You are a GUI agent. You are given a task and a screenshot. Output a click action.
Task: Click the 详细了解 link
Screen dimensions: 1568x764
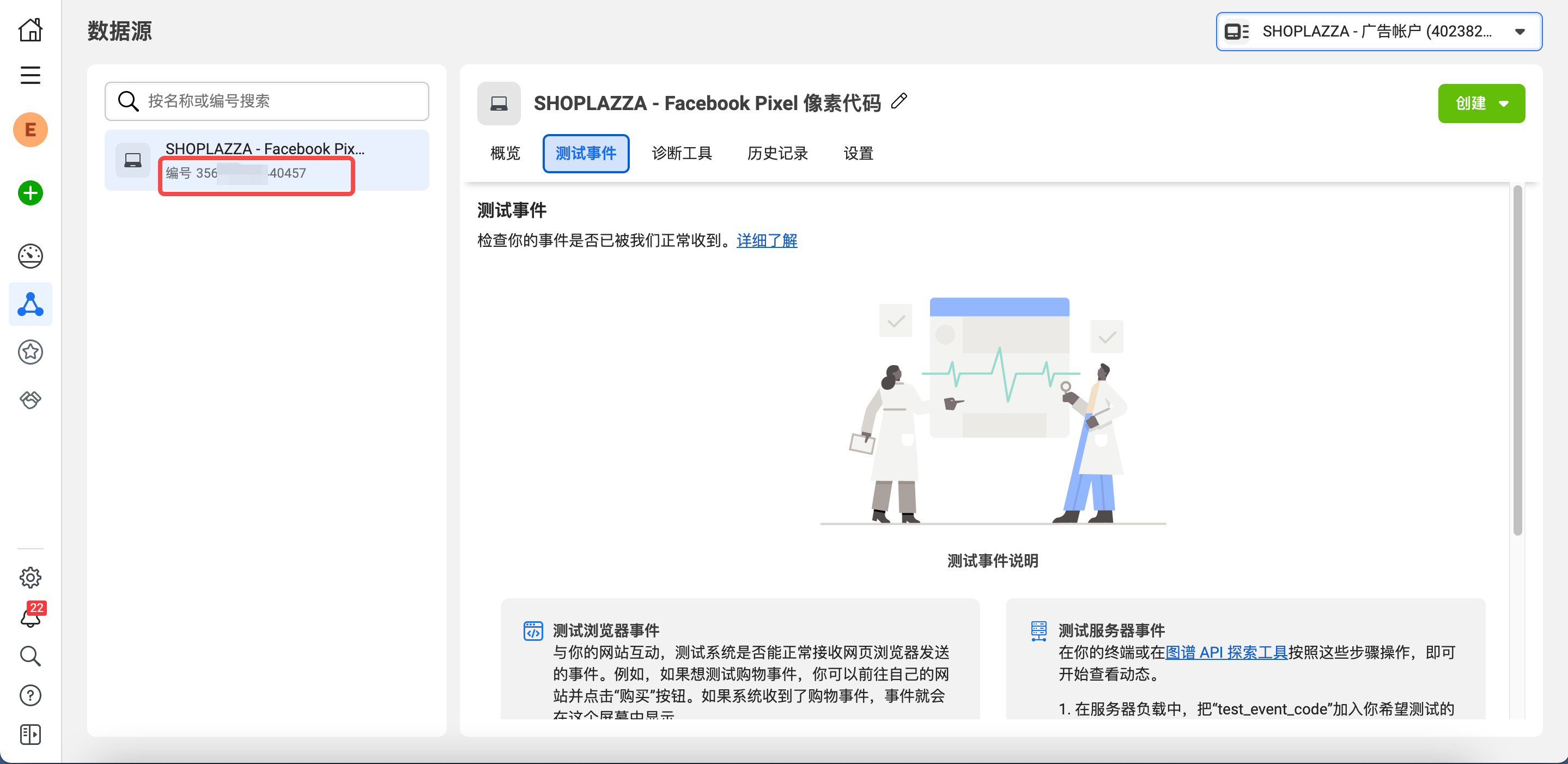coord(767,241)
